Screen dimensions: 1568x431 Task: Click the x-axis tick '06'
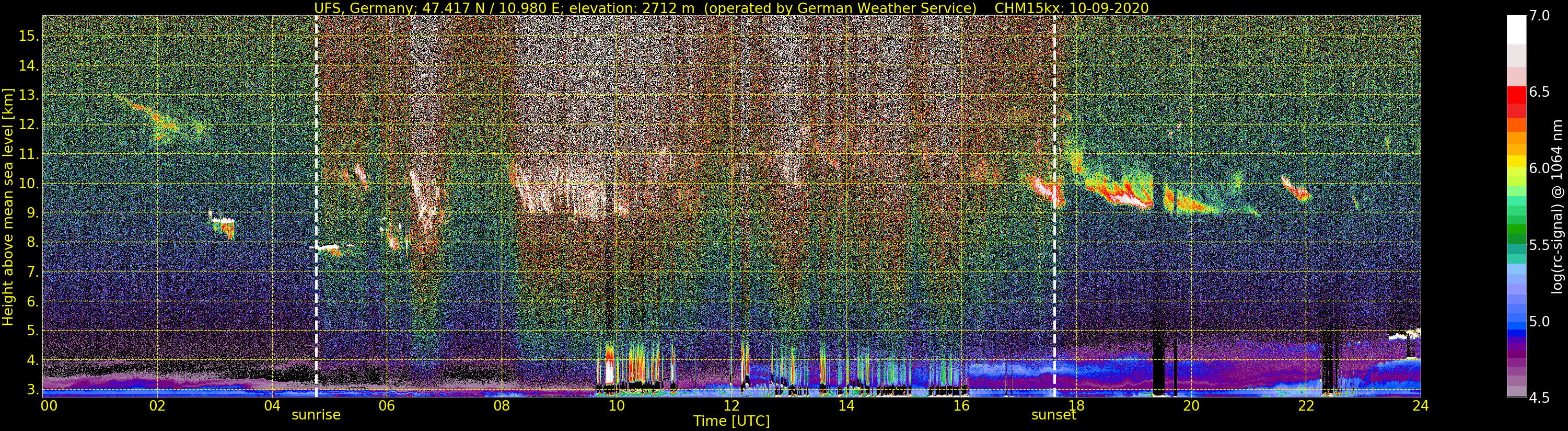click(387, 406)
